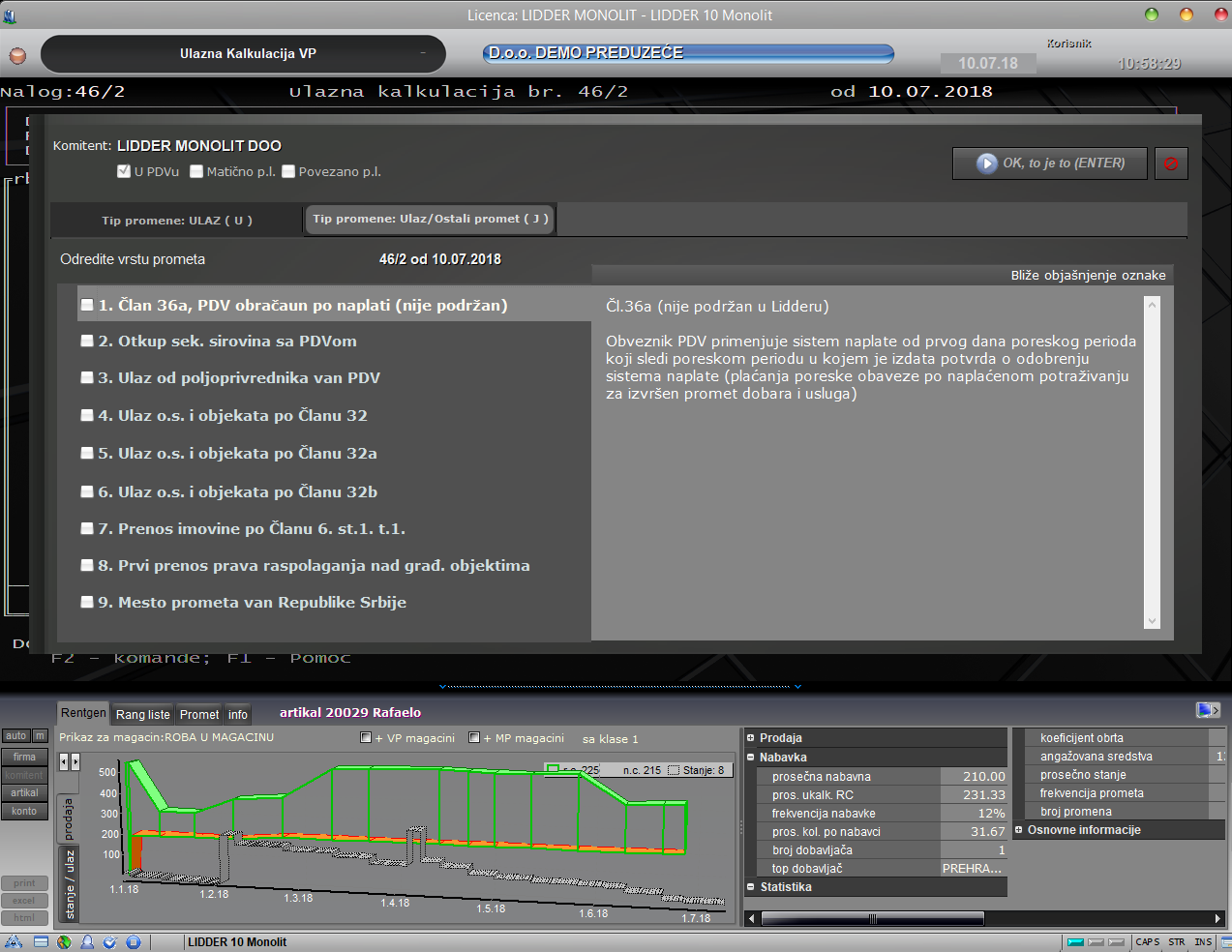Check option 7. Prenos imovine po Članu 6

coord(87,528)
